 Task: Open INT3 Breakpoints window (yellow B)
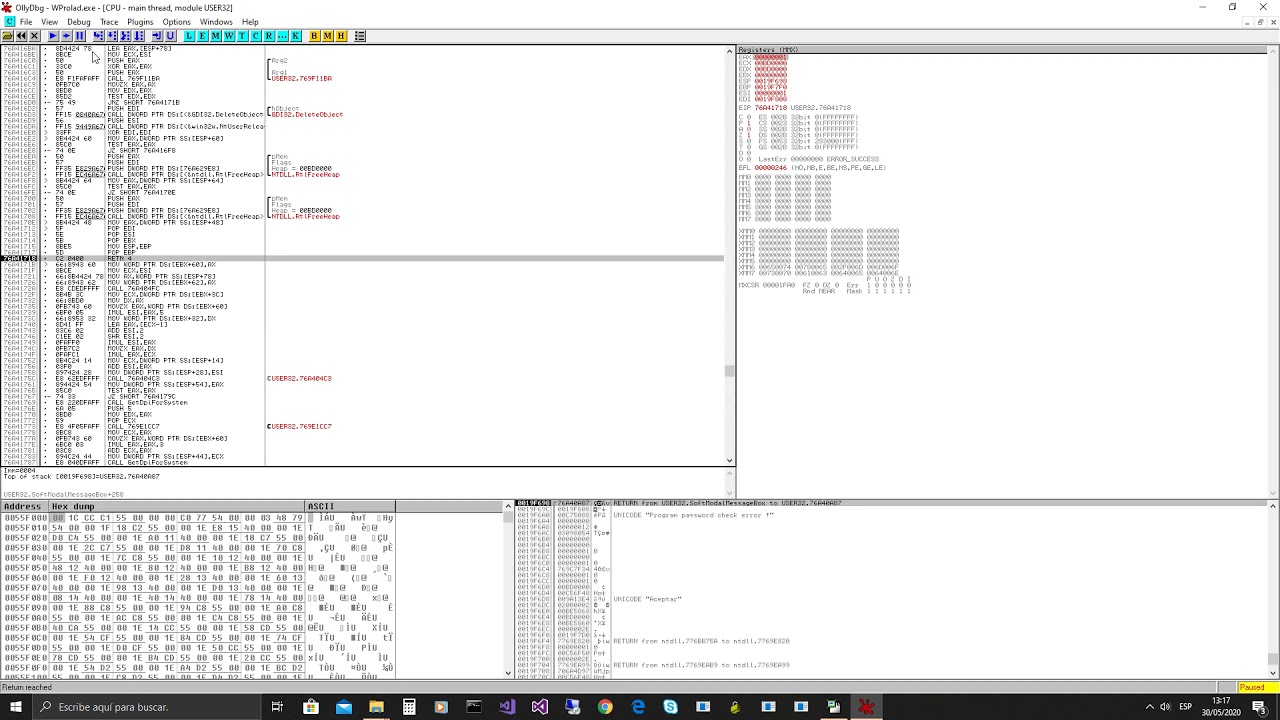(314, 36)
